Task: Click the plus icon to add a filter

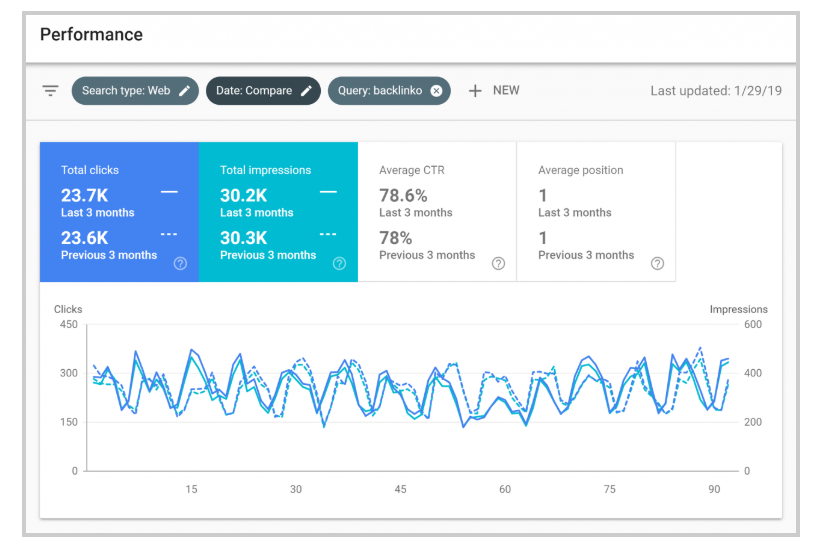Action: pyautogui.click(x=475, y=91)
